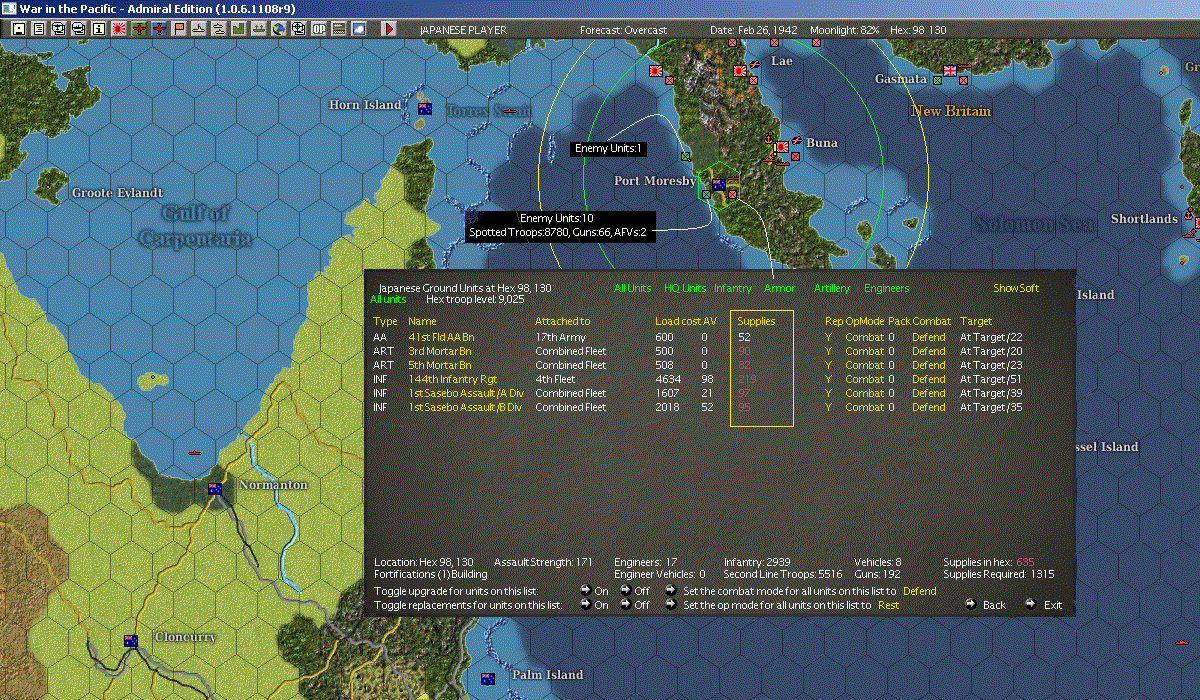This screenshot has width=1200, height=700.
Task: Open unit 41st Fld AA Bn
Action: pyautogui.click(x=441, y=337)
